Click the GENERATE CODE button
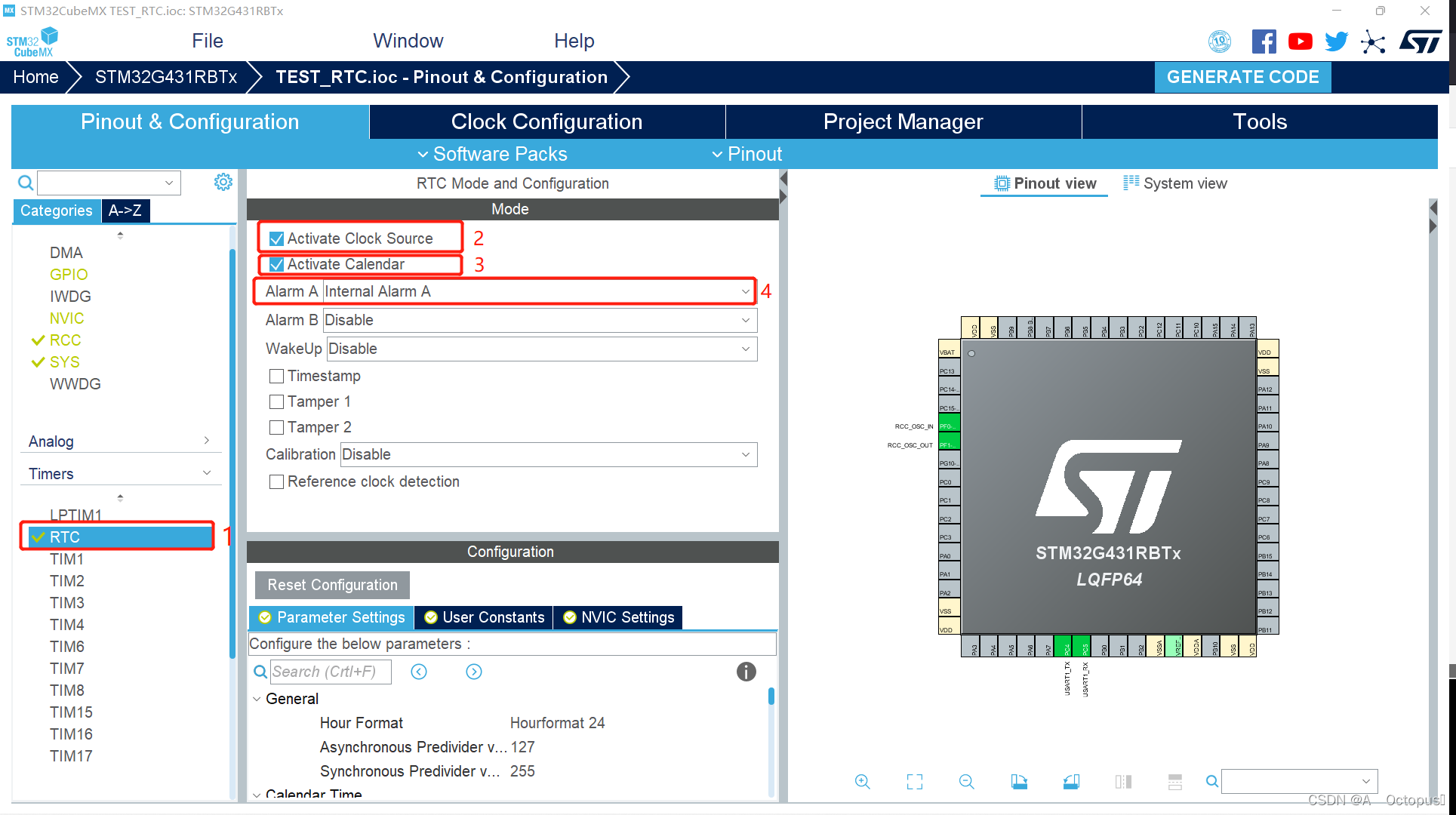1456x815 pixels. pos(1242,77)
